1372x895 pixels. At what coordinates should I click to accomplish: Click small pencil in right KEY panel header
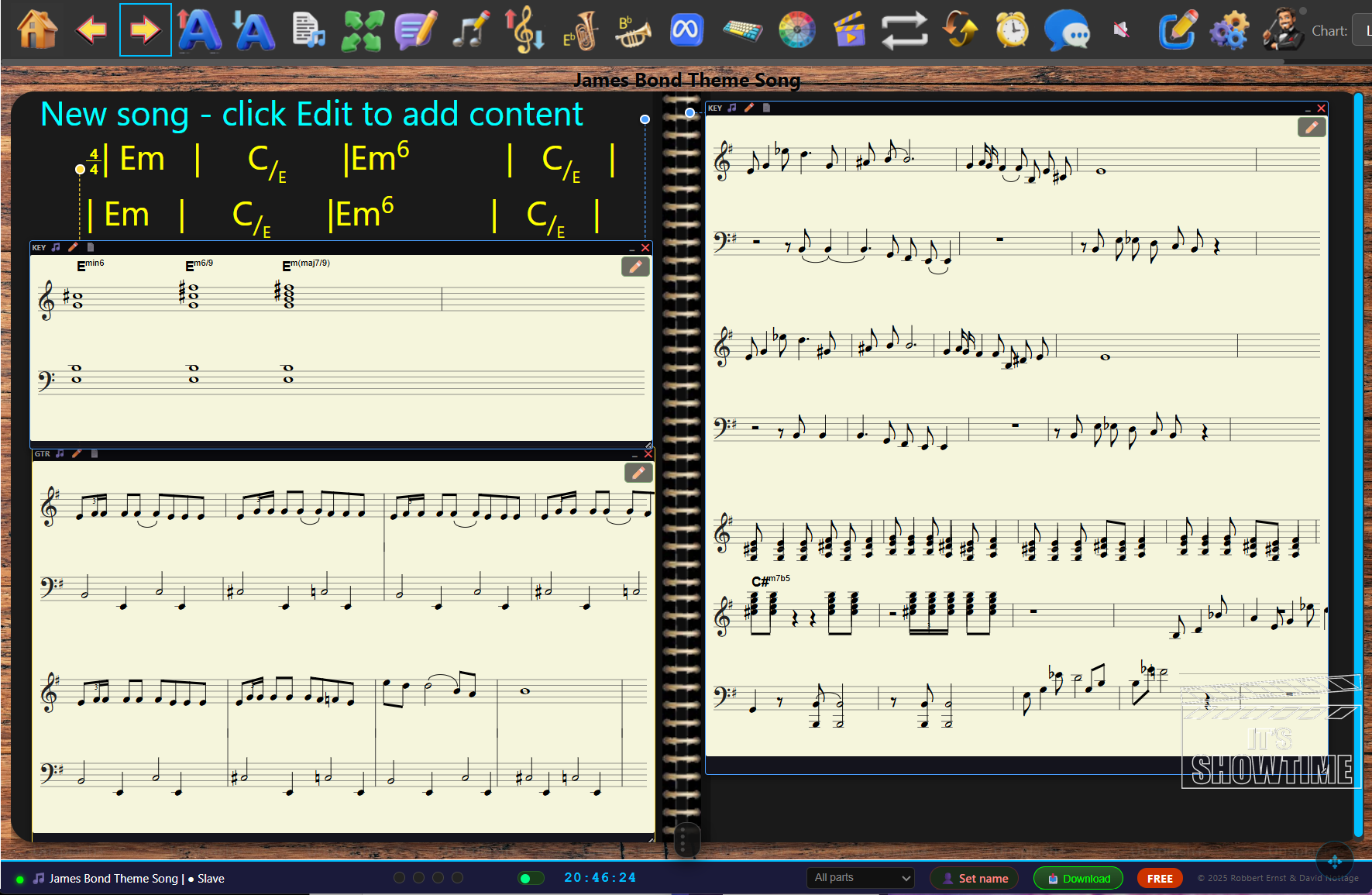tap(749, 108)
